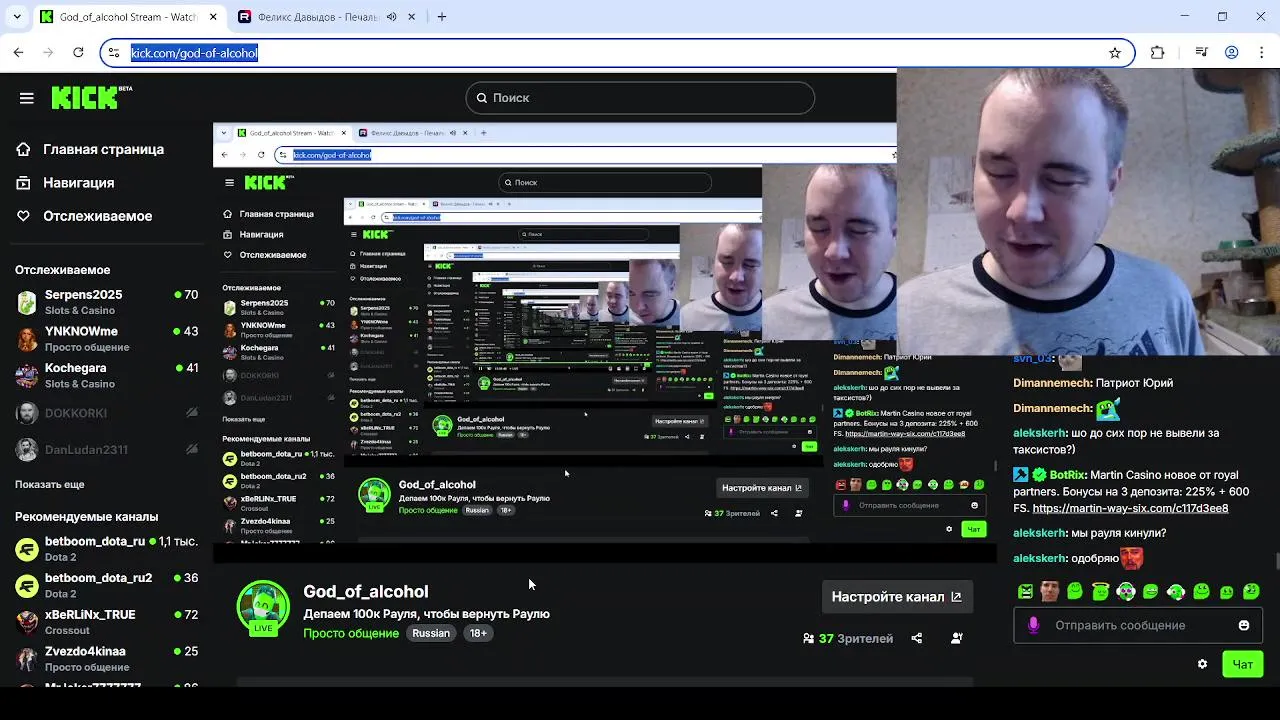The width and height of the screenshot is (1280, 720).
Task: Open the browser extensions puzzle icon
Action: [1158, 53]
